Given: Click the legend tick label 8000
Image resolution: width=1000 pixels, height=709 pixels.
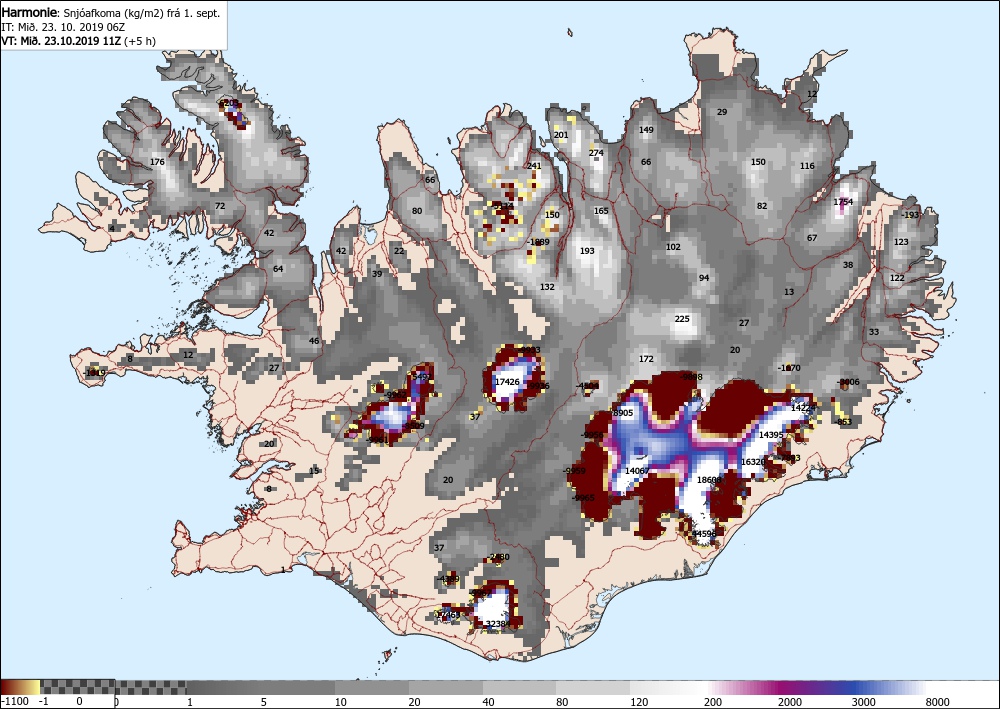Looking at the screenshot, I should [x=938, y=702].
